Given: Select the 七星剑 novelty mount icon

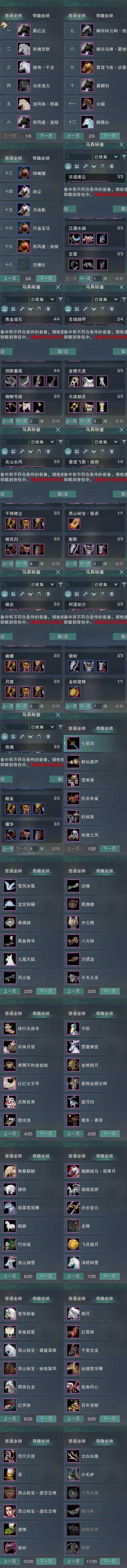Looking at the screenshot, I should pyautogui.click(x=73, y=743).
